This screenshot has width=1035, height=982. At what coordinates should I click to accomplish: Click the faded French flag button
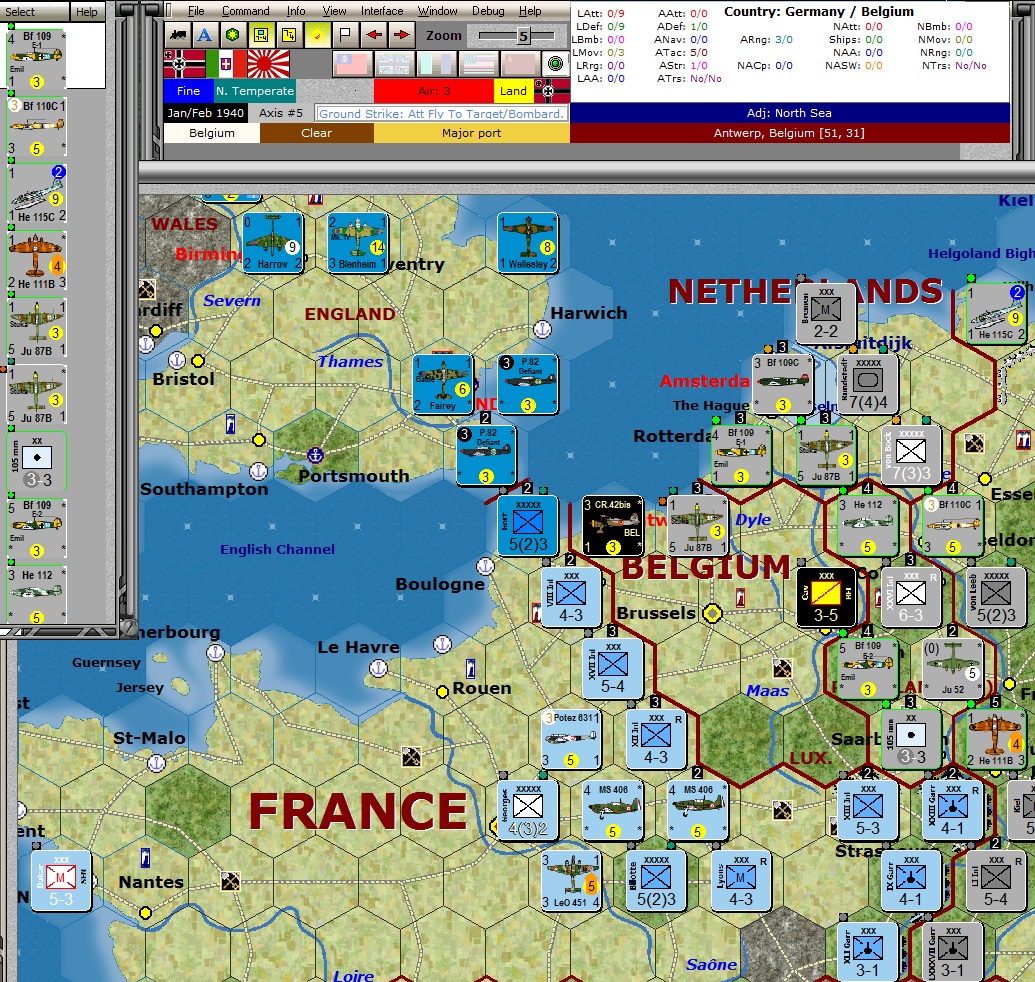coord(436,64)
